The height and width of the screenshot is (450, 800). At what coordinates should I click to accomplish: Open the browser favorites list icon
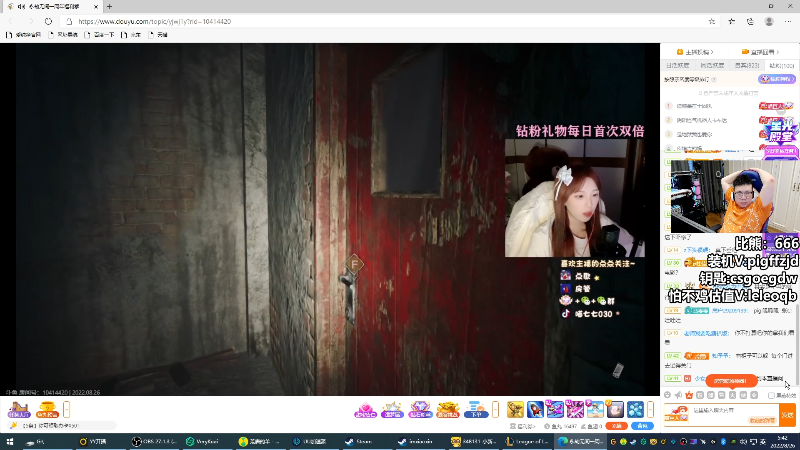pos(732,21)
